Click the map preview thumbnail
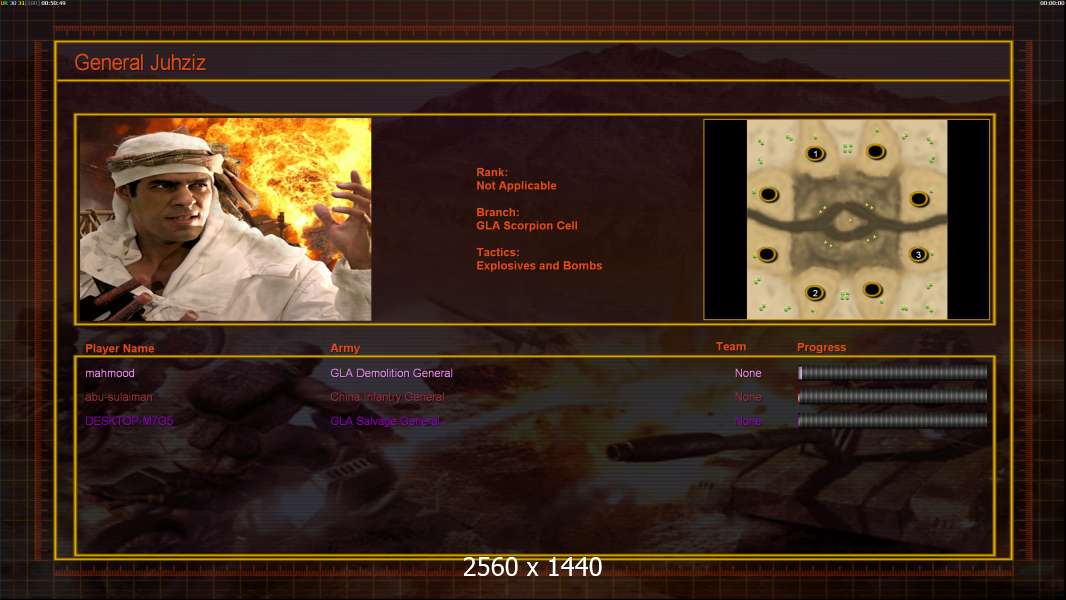This screenshot has width=1066, height=600. point(846,219)
